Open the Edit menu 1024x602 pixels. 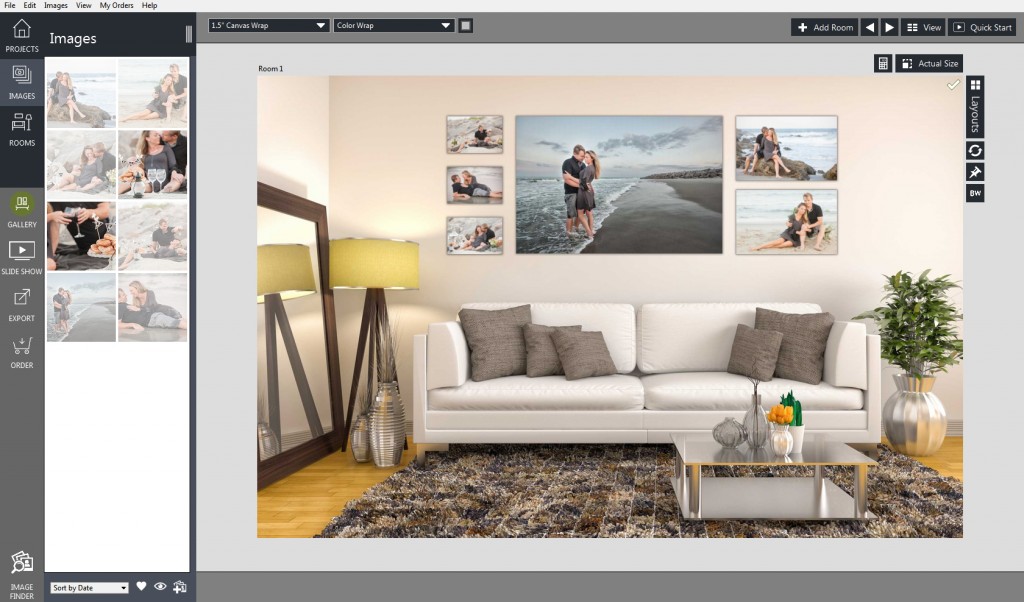[29, 5]
